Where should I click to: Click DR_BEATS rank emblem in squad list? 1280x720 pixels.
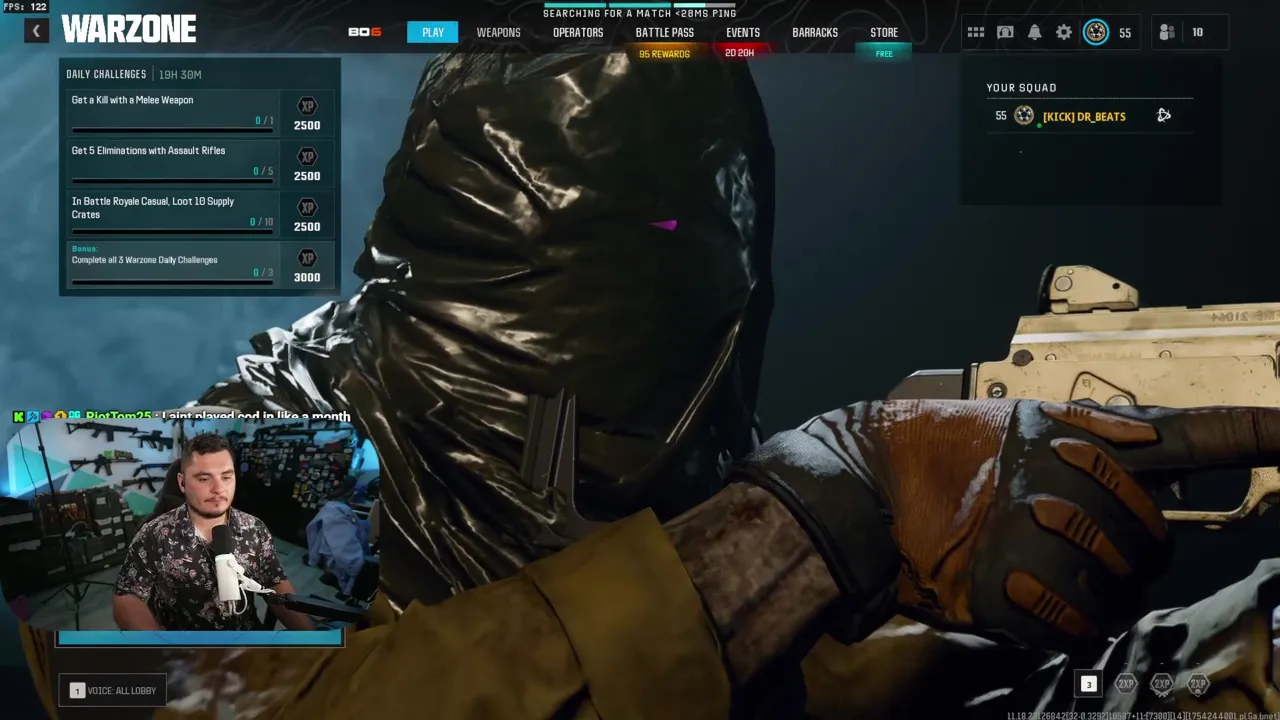(x=1024, y=116)
